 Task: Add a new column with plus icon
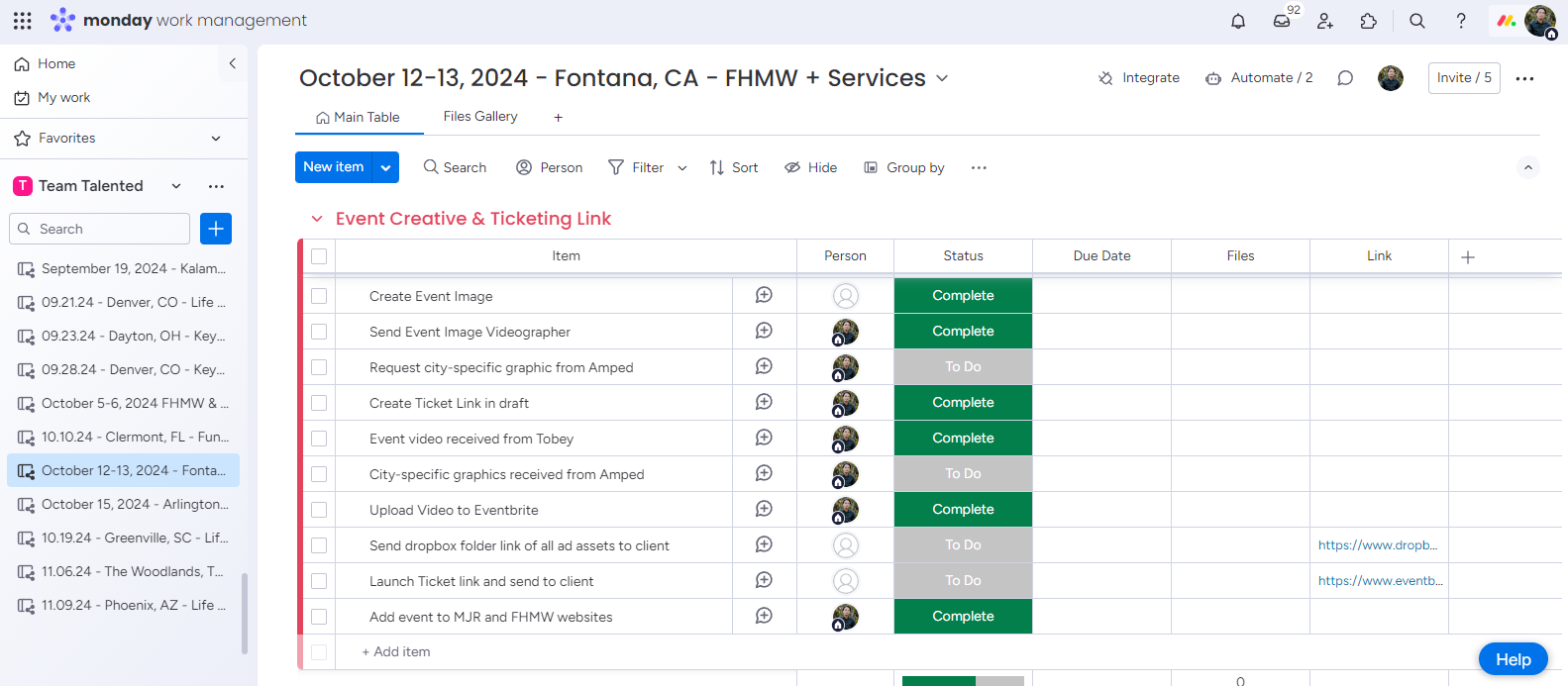coord(1468,256)
